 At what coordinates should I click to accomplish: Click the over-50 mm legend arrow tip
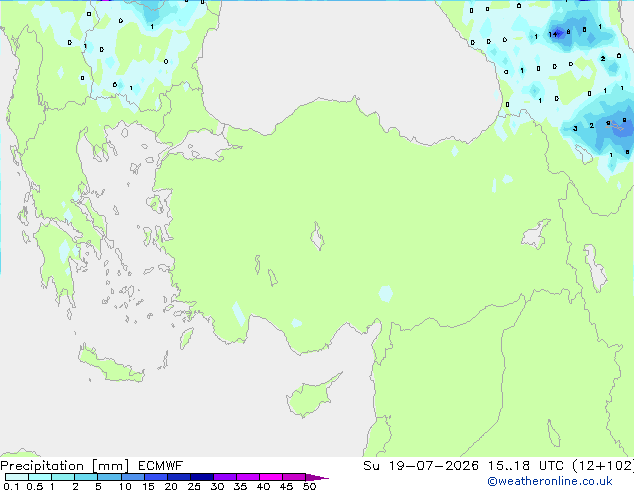[317, 477]
